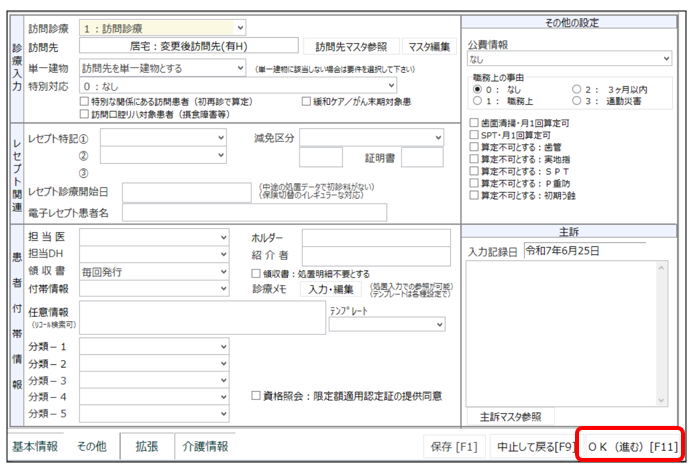Click 保存 [F1] button
Screen dimensions: 693x468
click(x=454, y=447)
